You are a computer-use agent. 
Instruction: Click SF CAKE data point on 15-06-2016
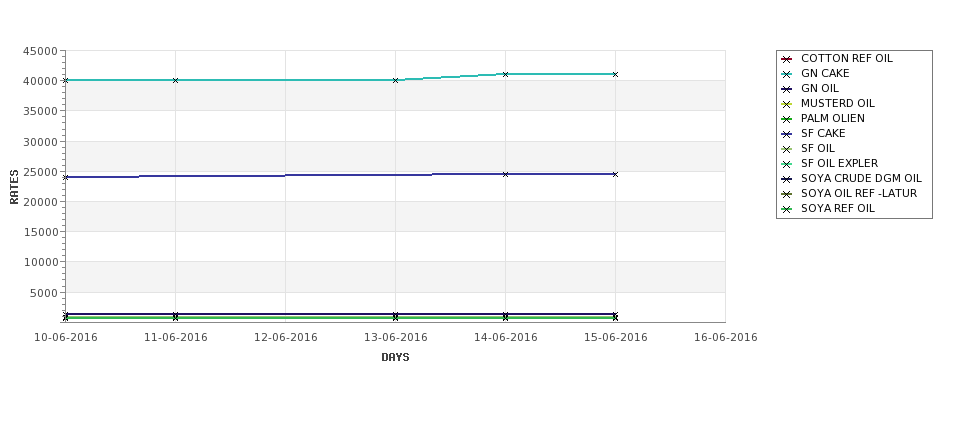pyautogui.click(x=616, y=174)
